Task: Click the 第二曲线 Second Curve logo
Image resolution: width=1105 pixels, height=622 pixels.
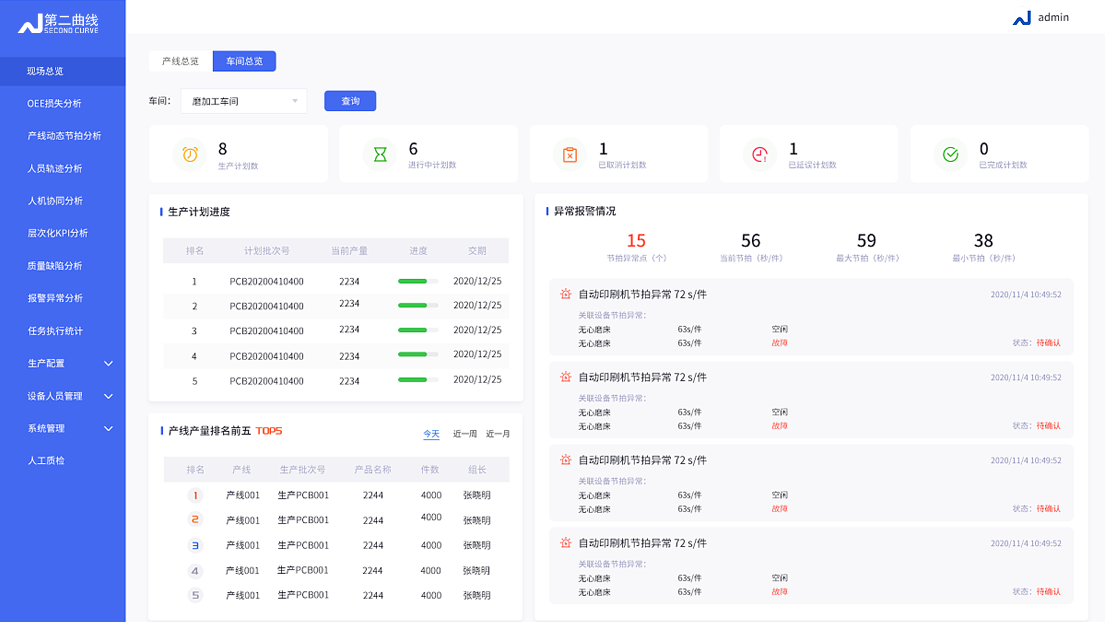Action: coord(60,23)
